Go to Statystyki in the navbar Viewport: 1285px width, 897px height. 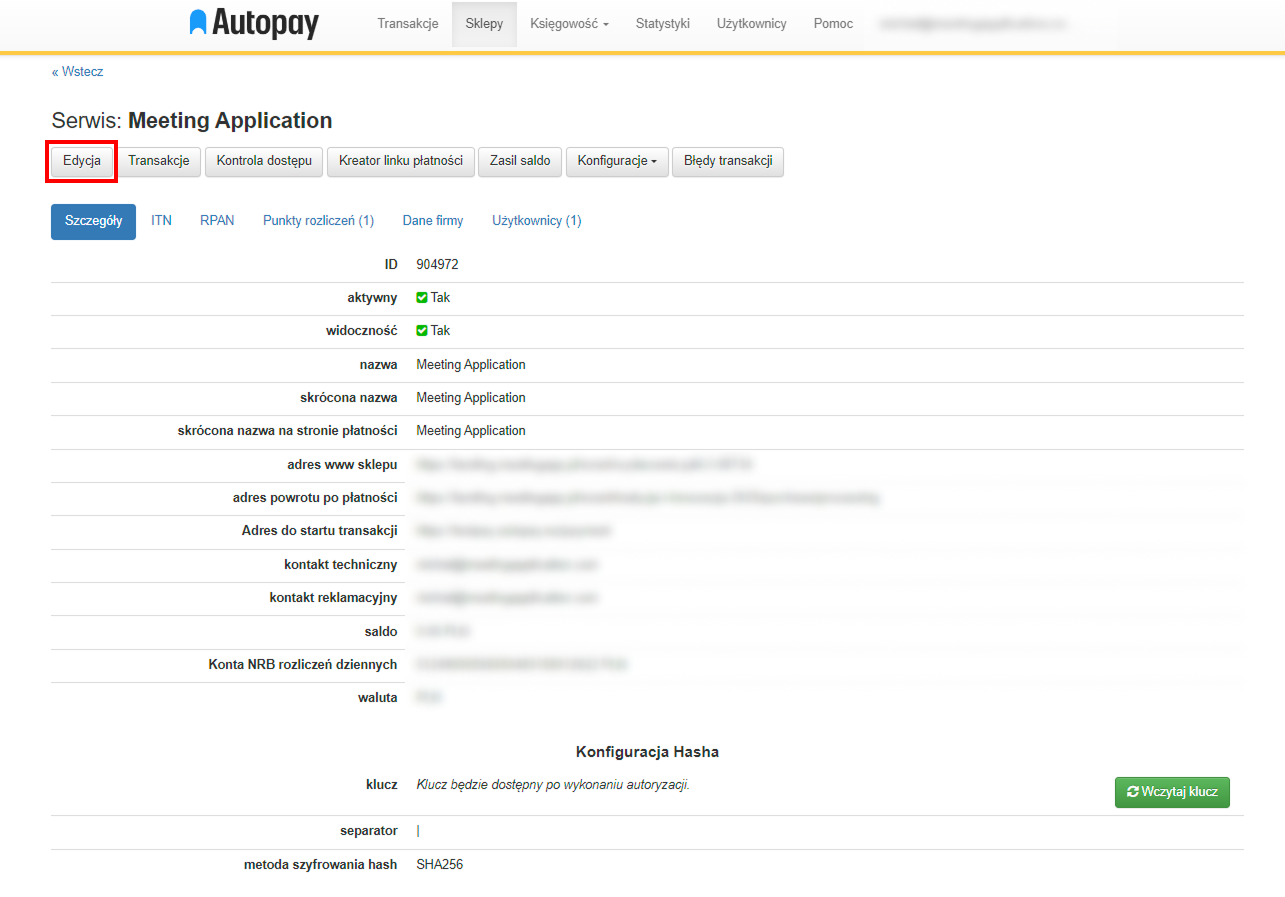[x=663, y=24]
